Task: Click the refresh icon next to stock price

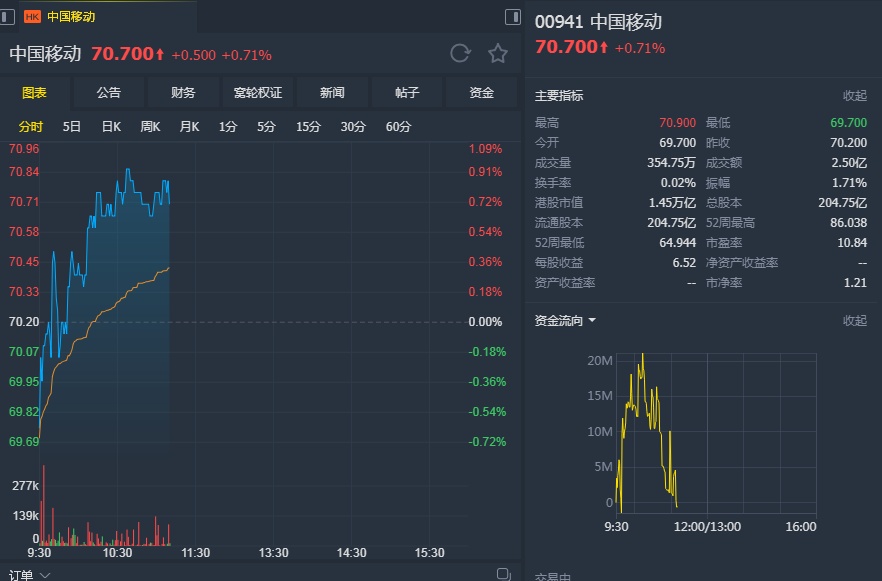Action: click(460, 53)
